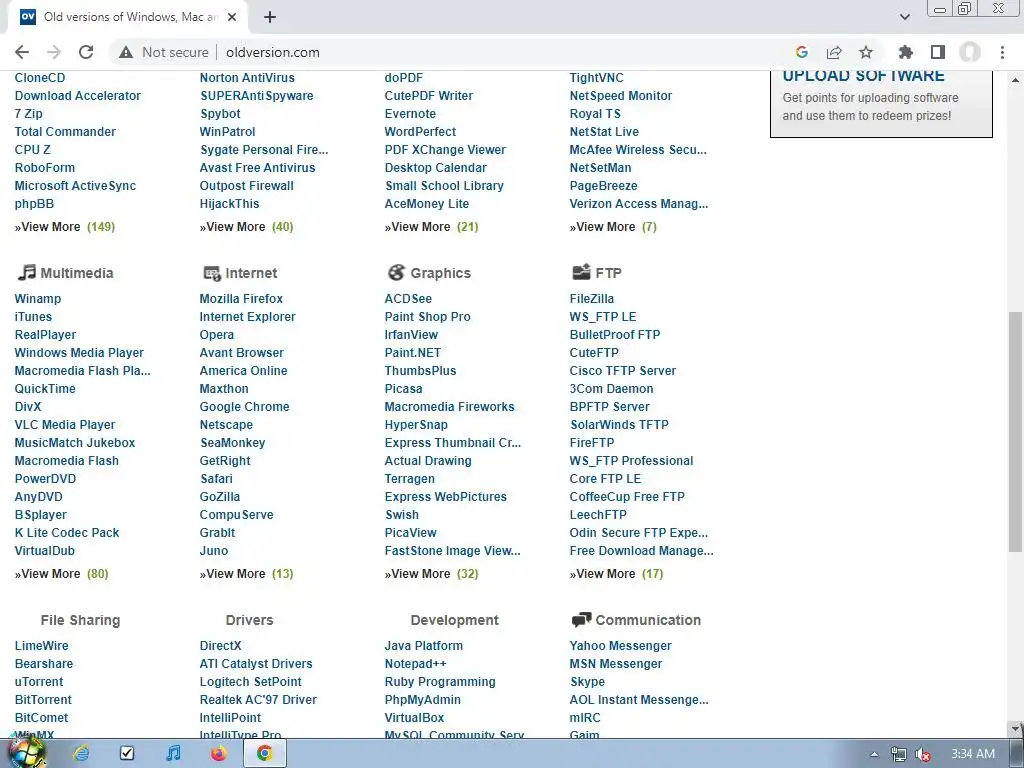
Task: Open the DirectX link
Action: click(x=220, y=645)
